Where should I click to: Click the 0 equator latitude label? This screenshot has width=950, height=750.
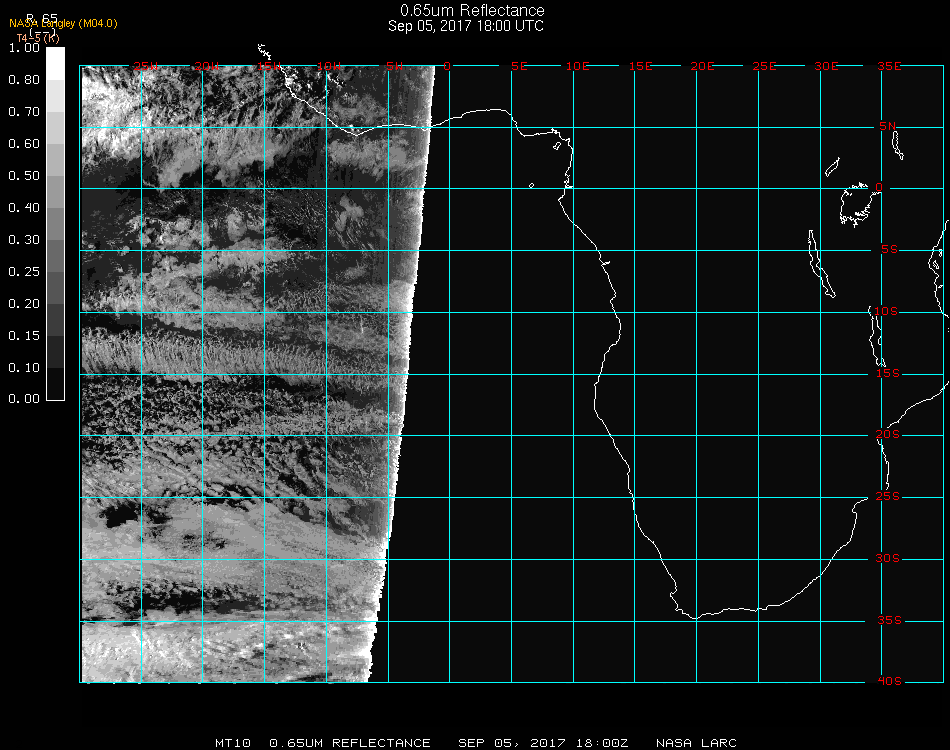point(879,187)
